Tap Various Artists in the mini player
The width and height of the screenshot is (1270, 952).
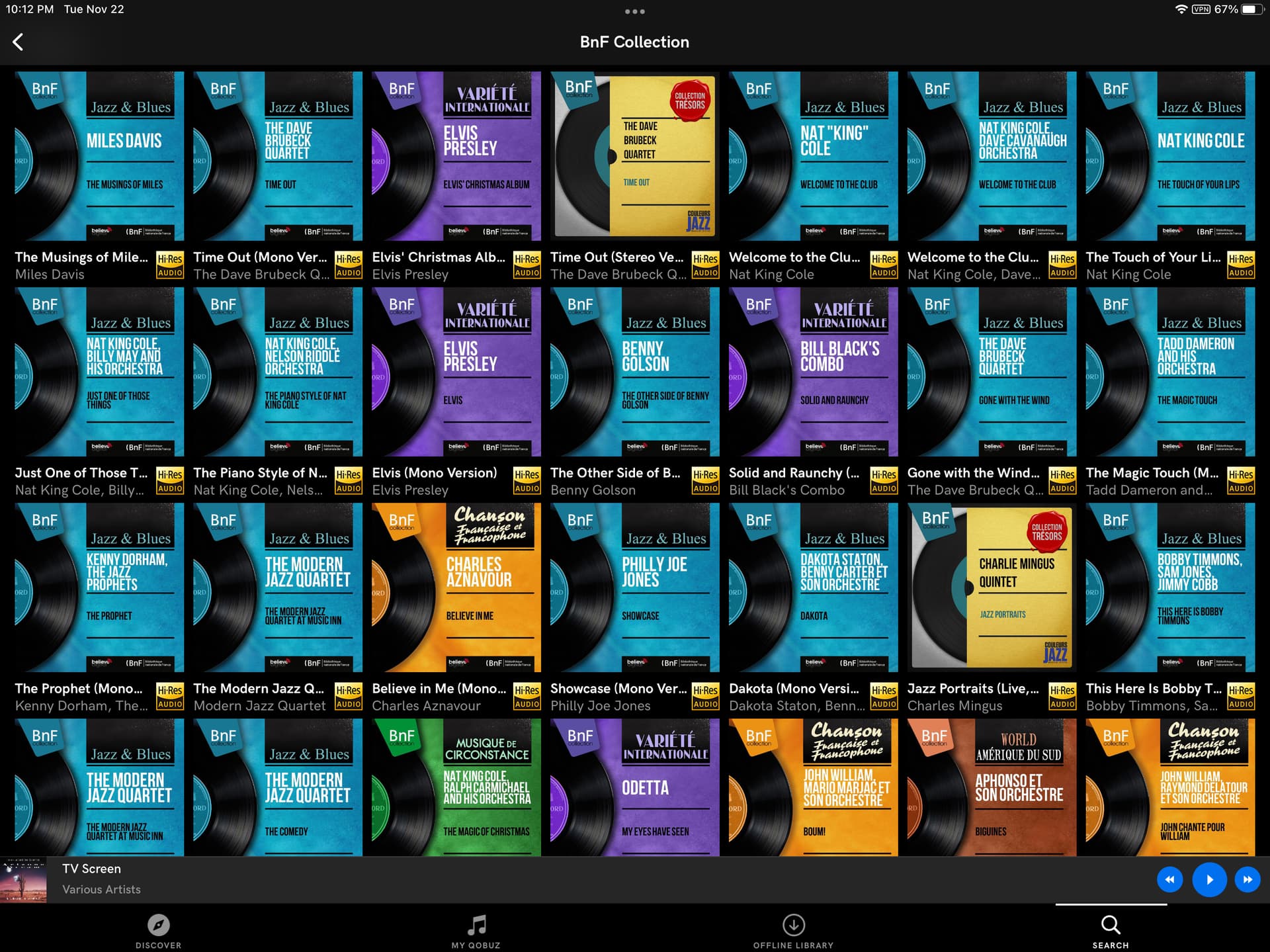101,889
